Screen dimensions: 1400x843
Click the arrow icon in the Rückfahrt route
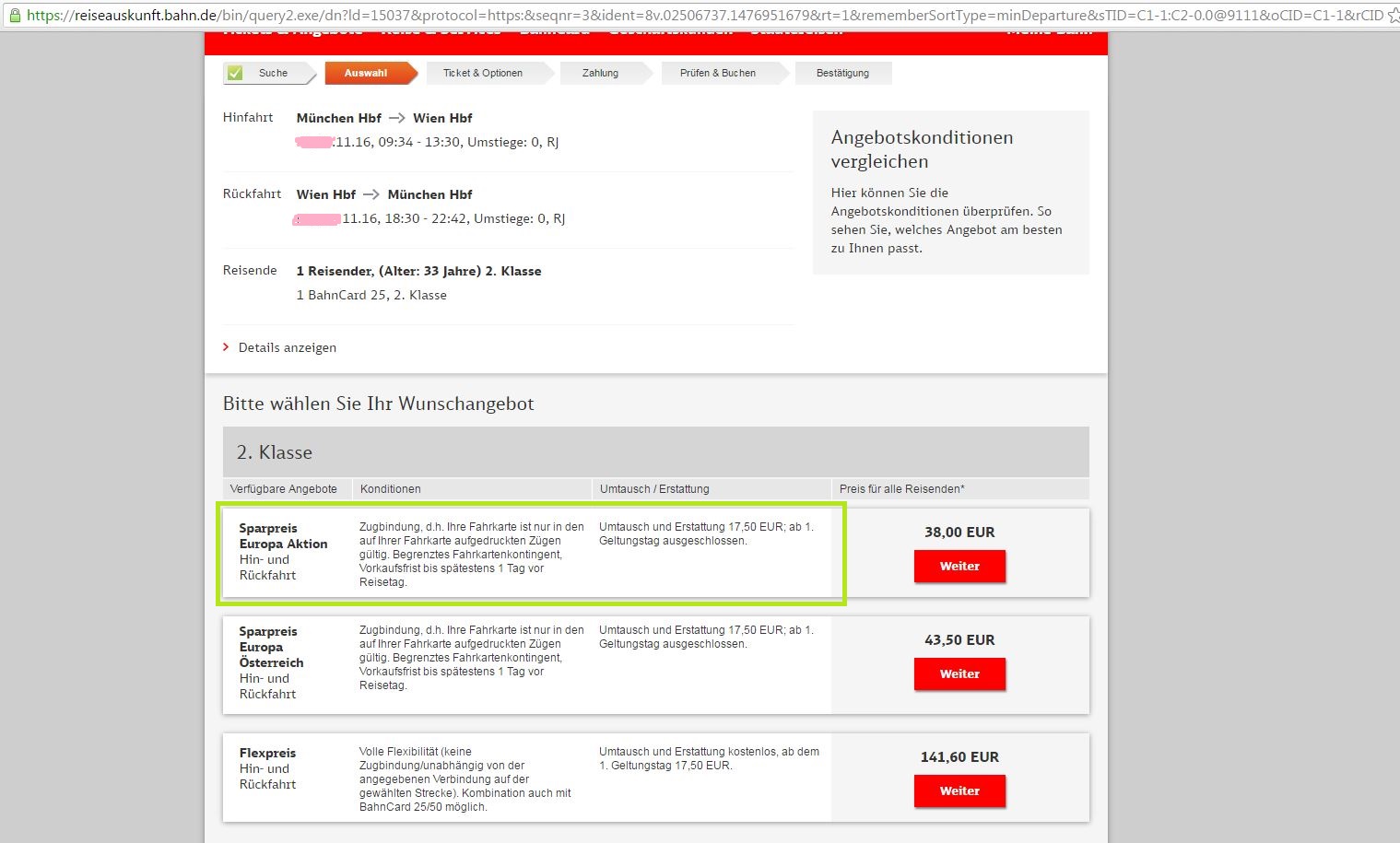pos(371,194)
